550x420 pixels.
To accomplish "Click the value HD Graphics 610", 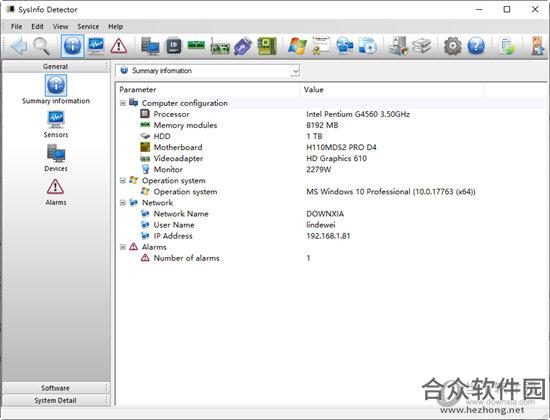I will 336,159.
